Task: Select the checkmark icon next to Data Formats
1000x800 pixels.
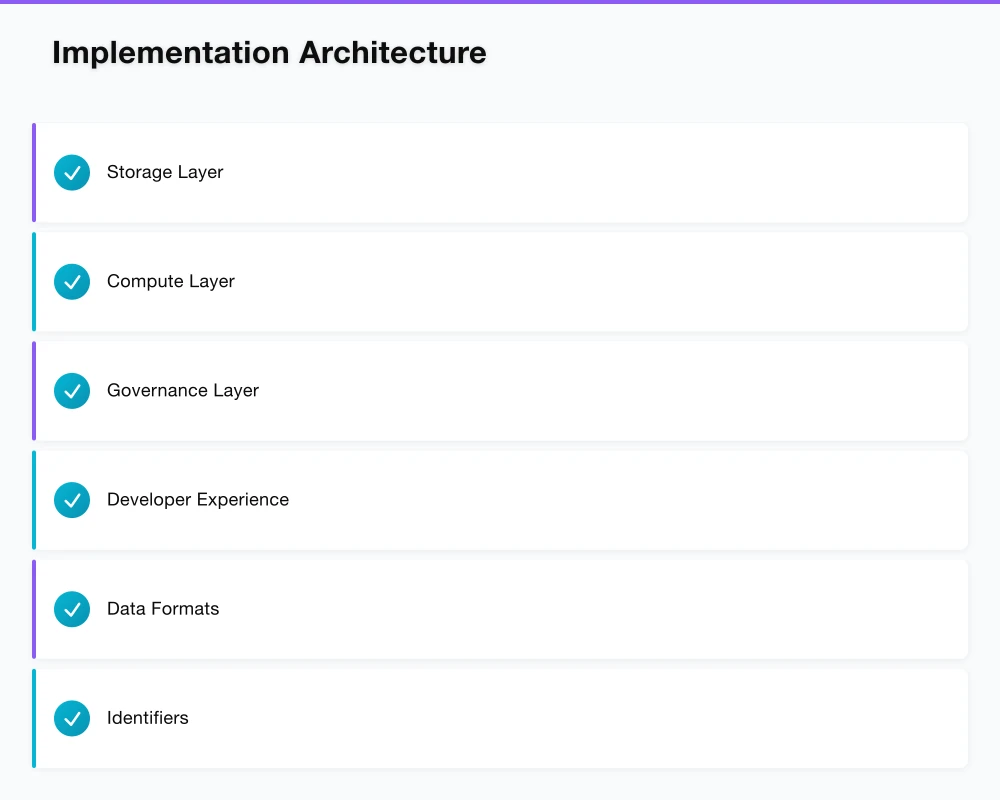Action: click(x=72, y=609)
